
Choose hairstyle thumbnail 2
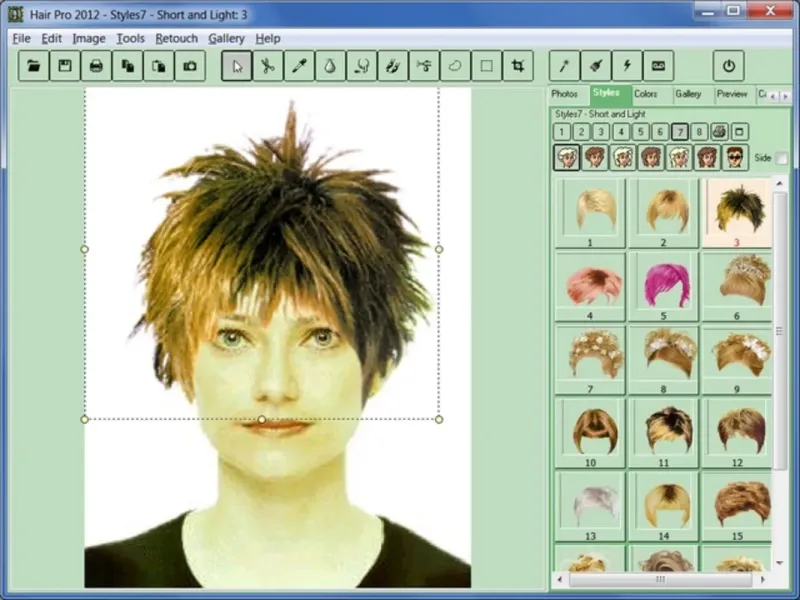[x=663, y=213]
